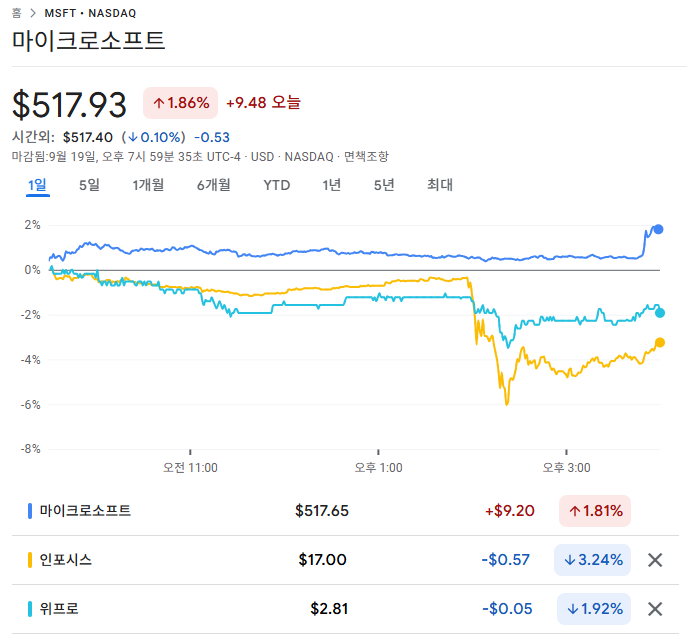
Task: Click the 오후 3:00 axis label
Action: point(566,468)
